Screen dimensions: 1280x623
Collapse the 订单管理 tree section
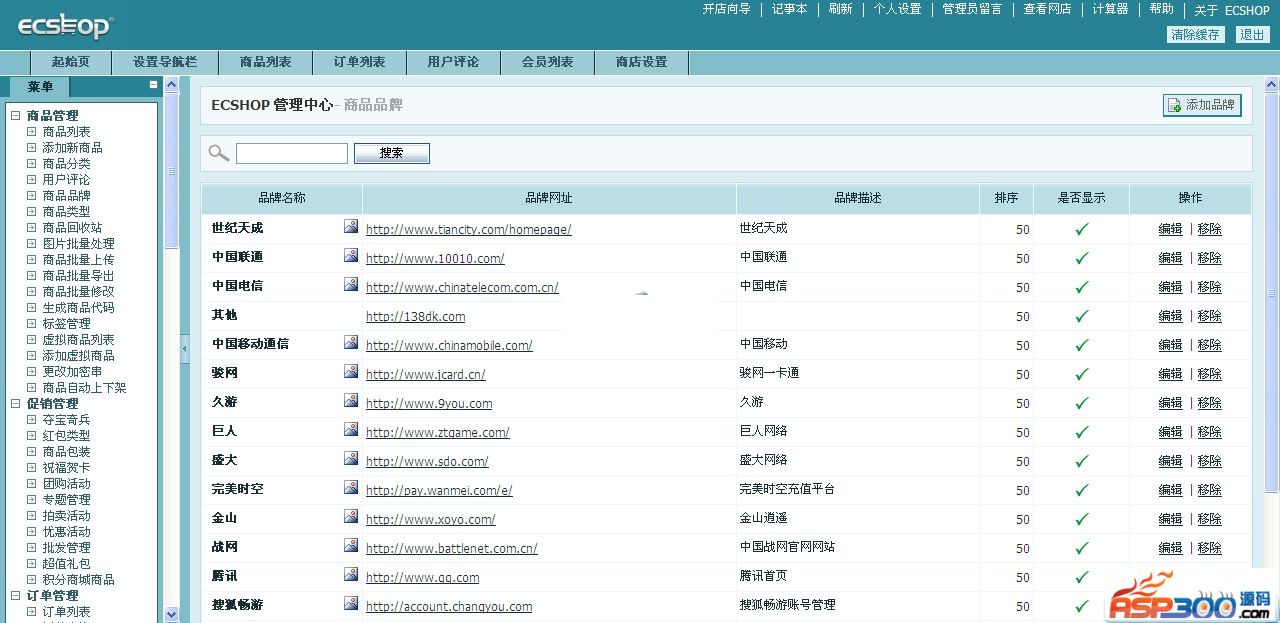(x=16, y=596)
